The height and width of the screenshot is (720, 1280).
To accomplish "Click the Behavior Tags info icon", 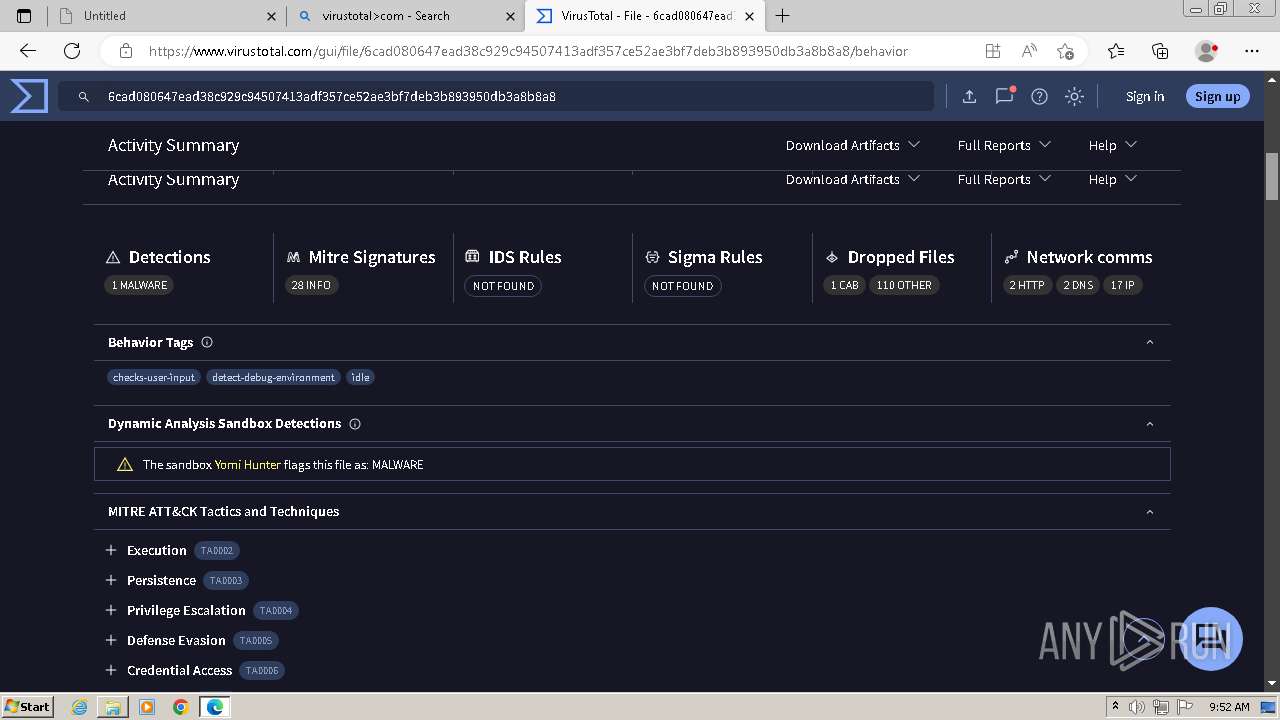I will tap(207, 342).
